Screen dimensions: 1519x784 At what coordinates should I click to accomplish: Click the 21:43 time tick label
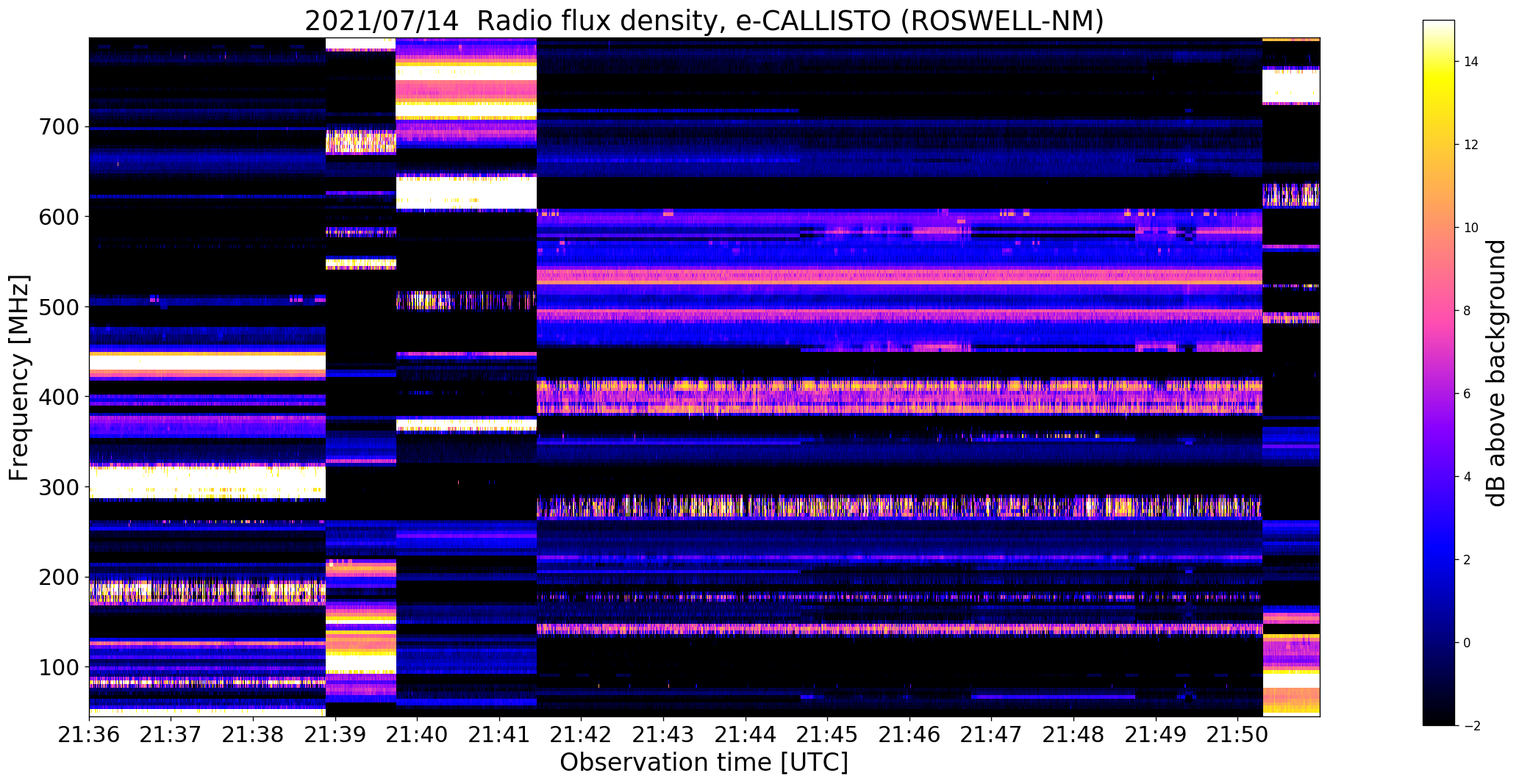664,735
